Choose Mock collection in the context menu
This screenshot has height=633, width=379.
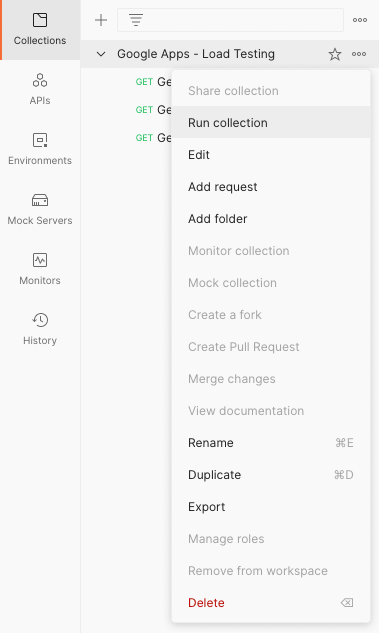point(271,283)
